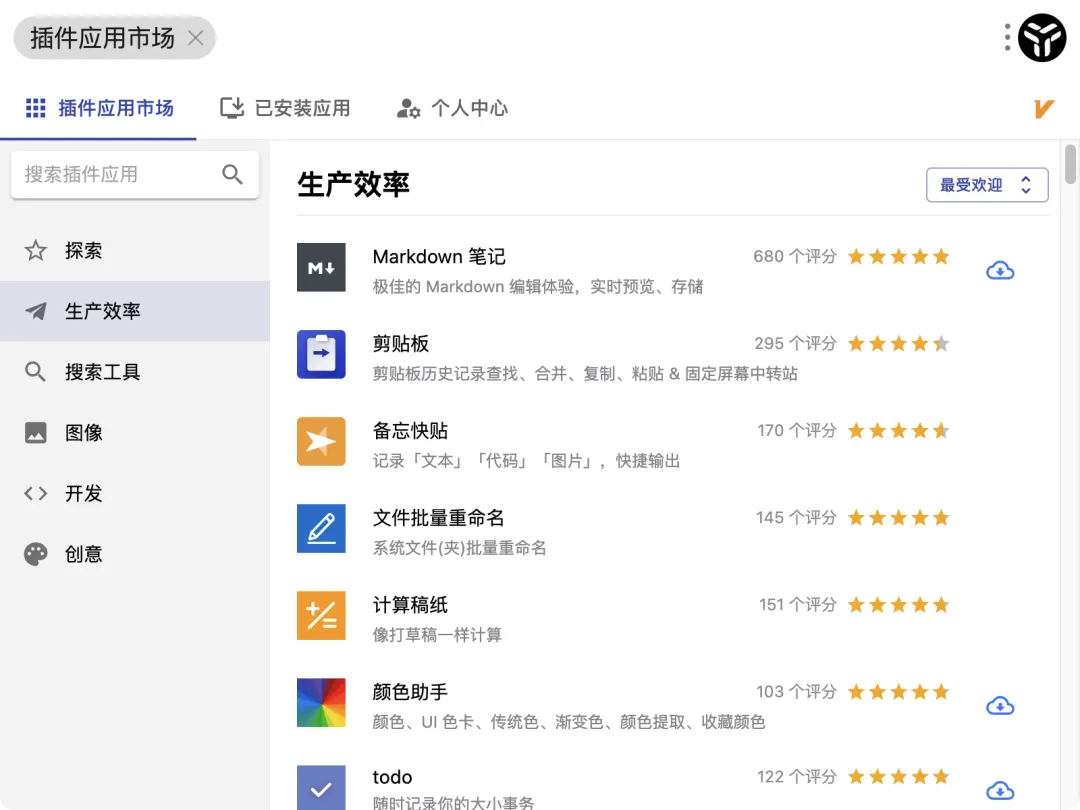
Task: Click the 295 个评分 rating count
Action: pos(796,343)
